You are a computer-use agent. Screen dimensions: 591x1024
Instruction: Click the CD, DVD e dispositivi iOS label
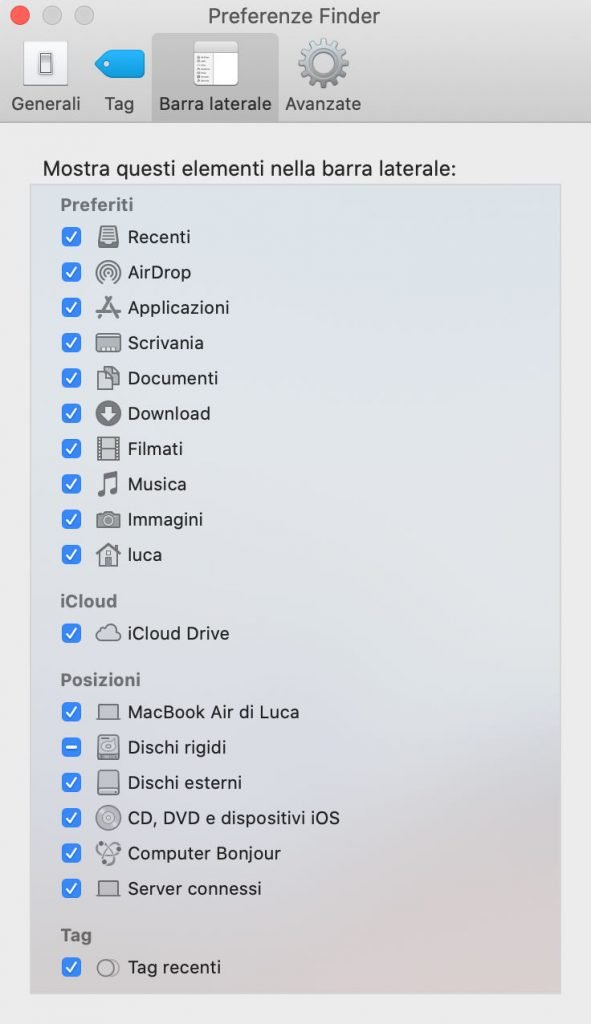pyautogui.click(x=234, y=818)
